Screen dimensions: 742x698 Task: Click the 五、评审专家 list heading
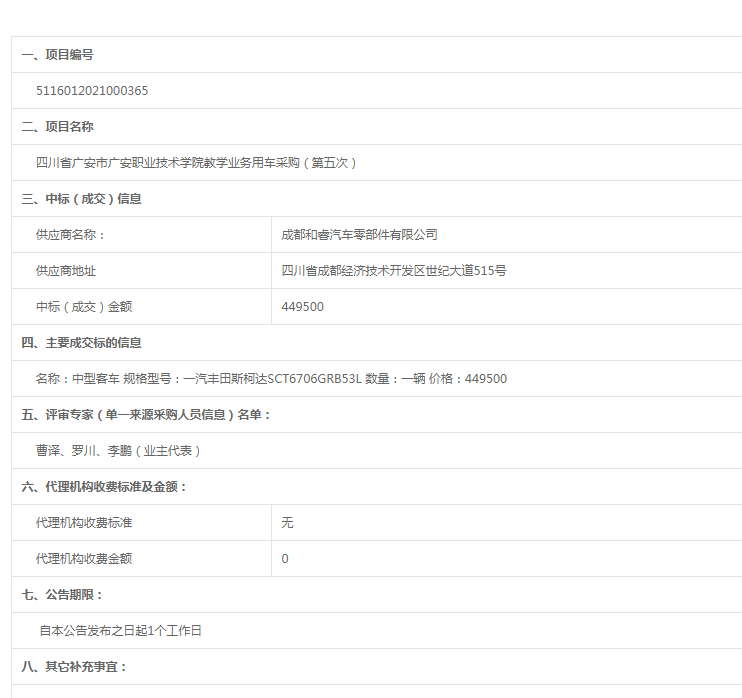pos(146,415)
